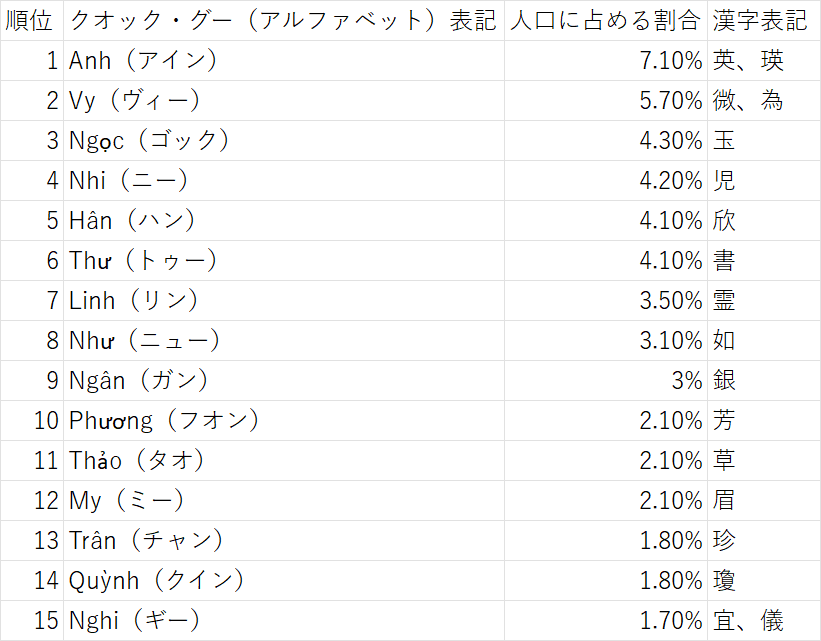Select the Quỳnh（クイン）cell
This screenshot has height=641, width=821.
click(x=284, y=581)
